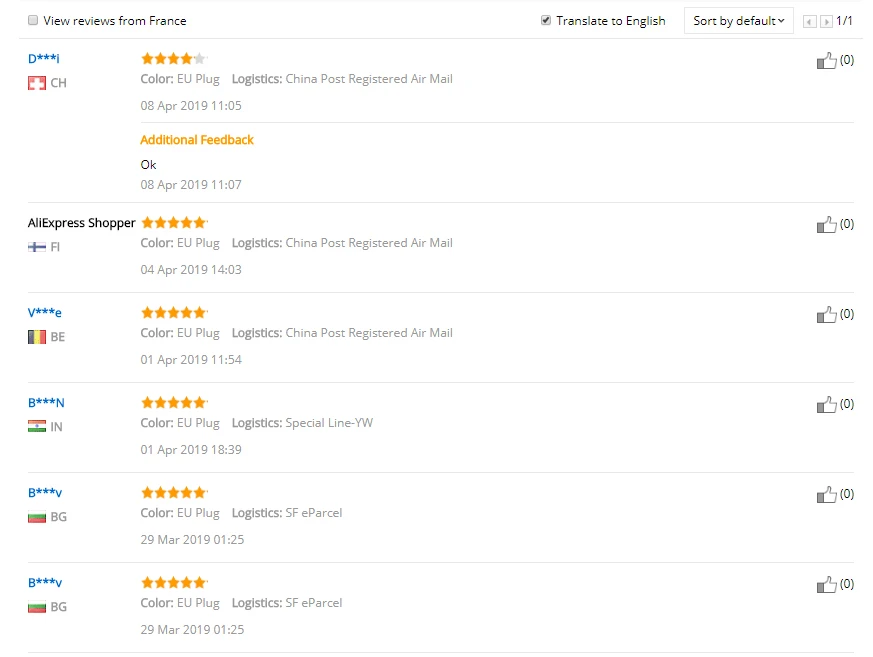Click the India flag icon beside IN
The width and height of the screenshot is (873, 657).
tap(37, 427)
